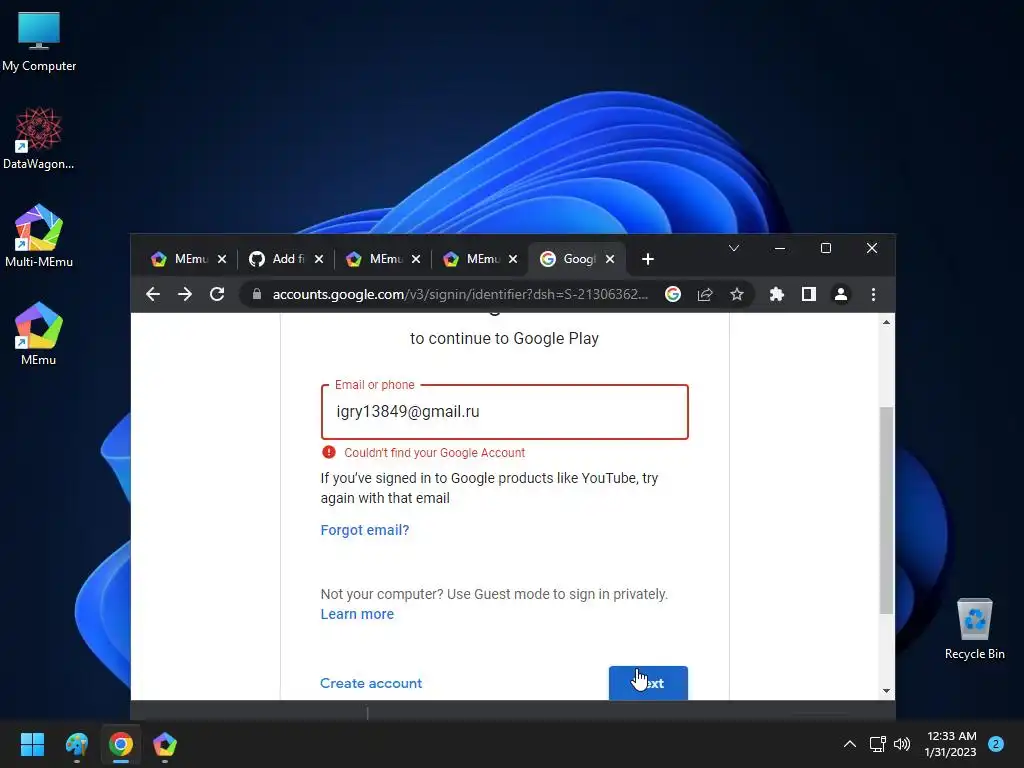Click the blue Next button
1024x768 pixels.
point(648,683)
